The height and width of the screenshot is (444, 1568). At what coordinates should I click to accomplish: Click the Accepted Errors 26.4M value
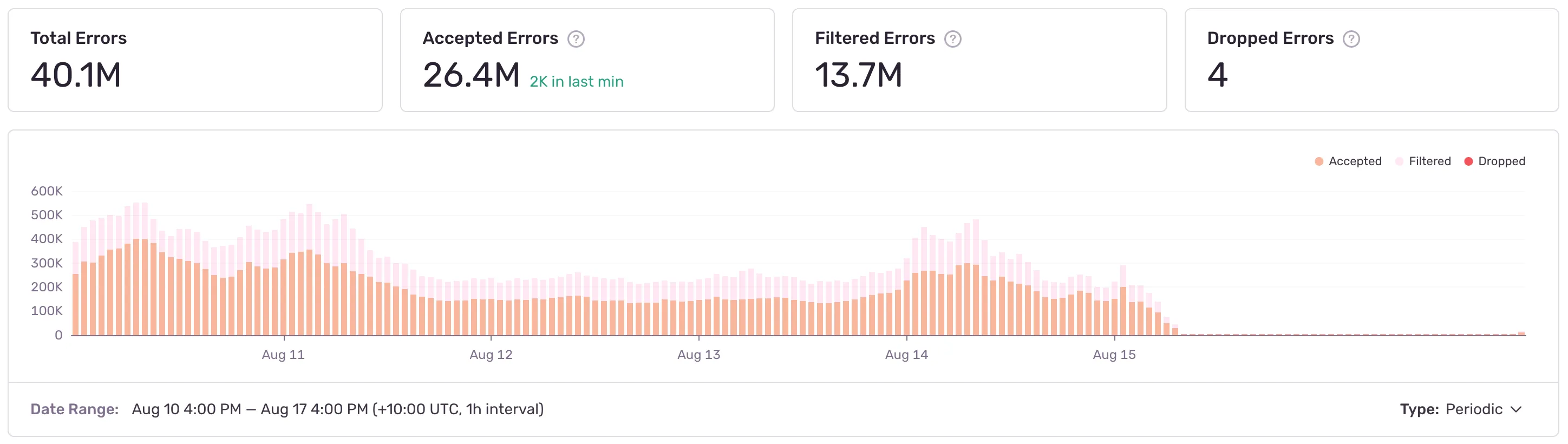pyautogui.click(x=471, y=75)
